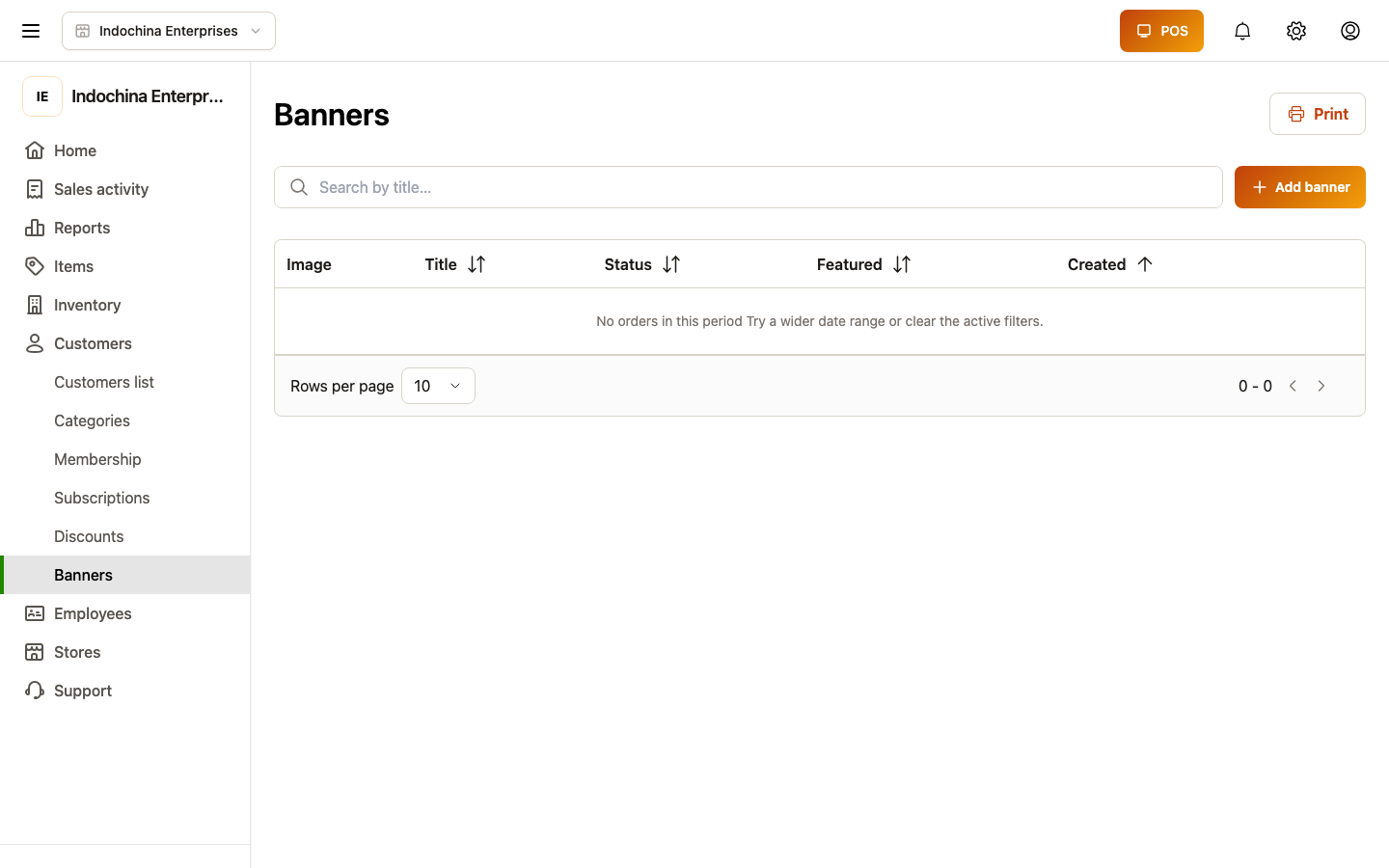Focus the Search by title field
This screenshot has width=1389, height=868.
click(x=749, y=187)
